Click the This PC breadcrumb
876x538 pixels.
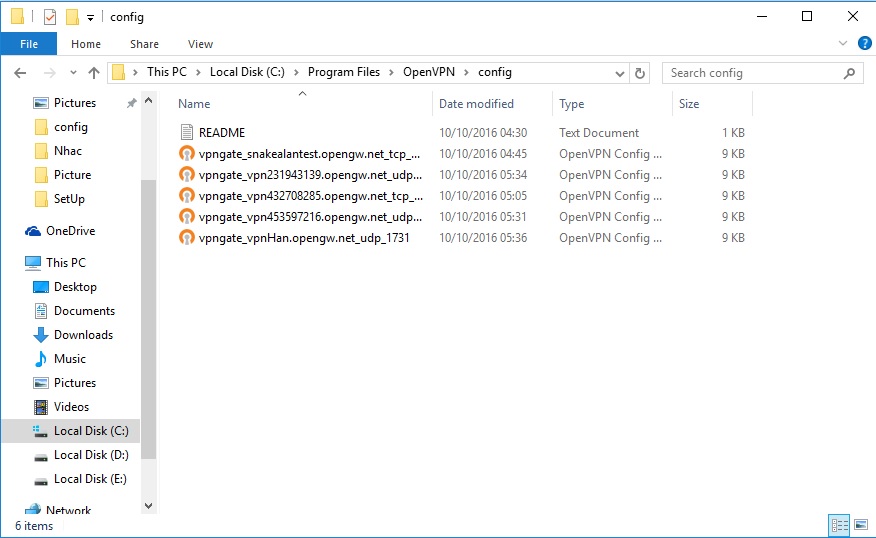click(x=166, y=72)
